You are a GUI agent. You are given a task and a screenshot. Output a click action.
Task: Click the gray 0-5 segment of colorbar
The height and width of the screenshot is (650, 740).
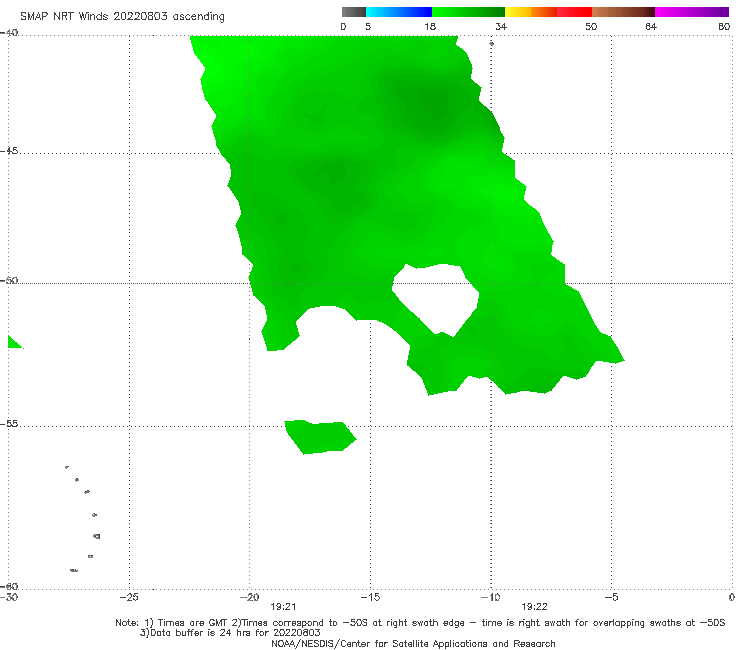354,12
